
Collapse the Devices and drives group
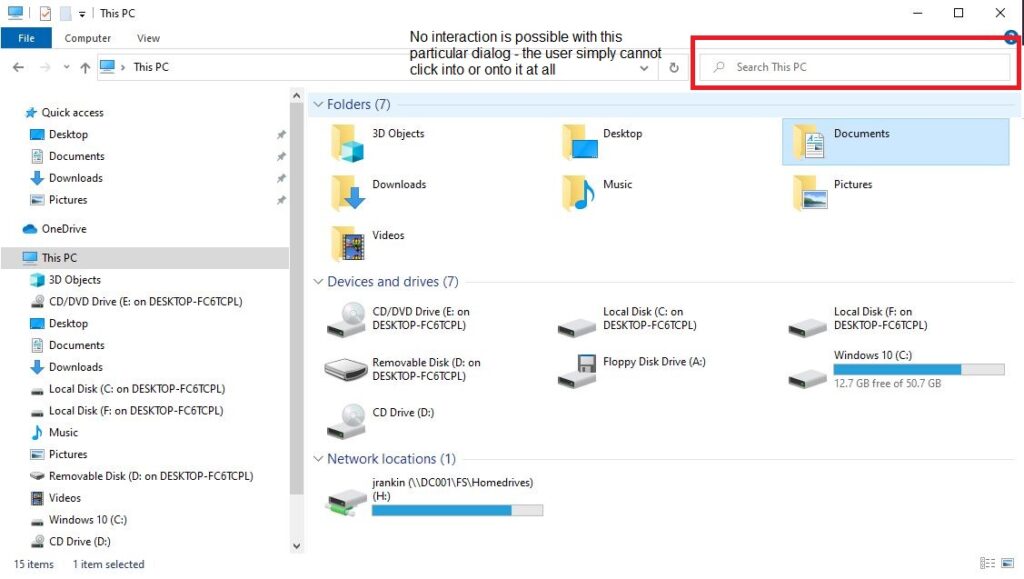(x=318, y=282)
